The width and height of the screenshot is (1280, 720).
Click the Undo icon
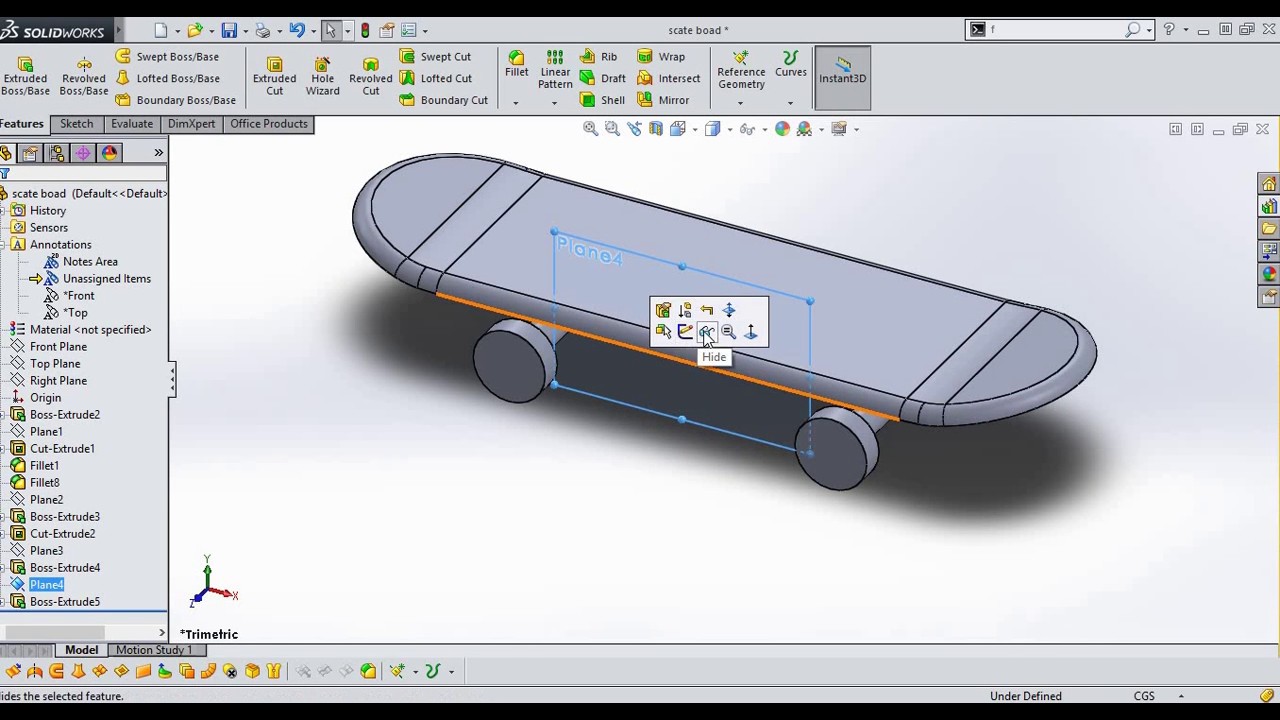[x=297, y=31]
